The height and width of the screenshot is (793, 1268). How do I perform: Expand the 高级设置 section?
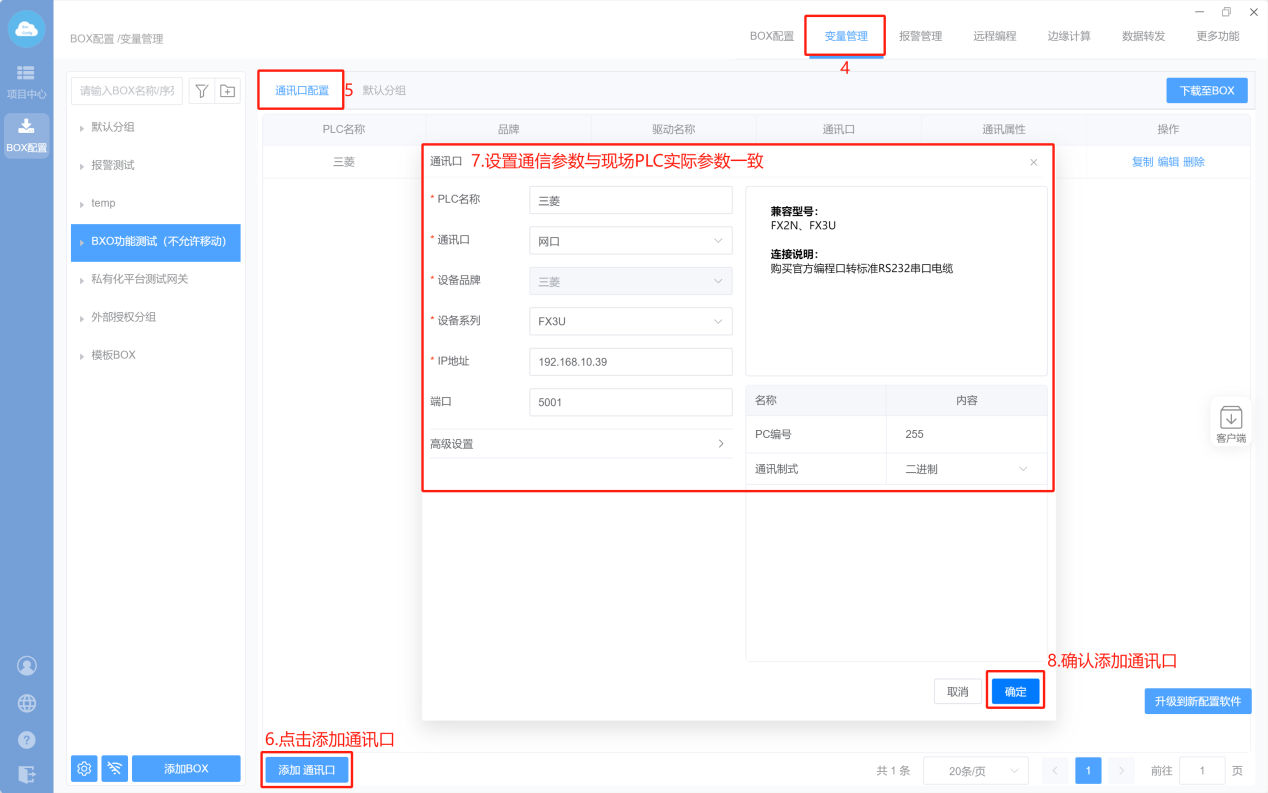coord(579,444)
